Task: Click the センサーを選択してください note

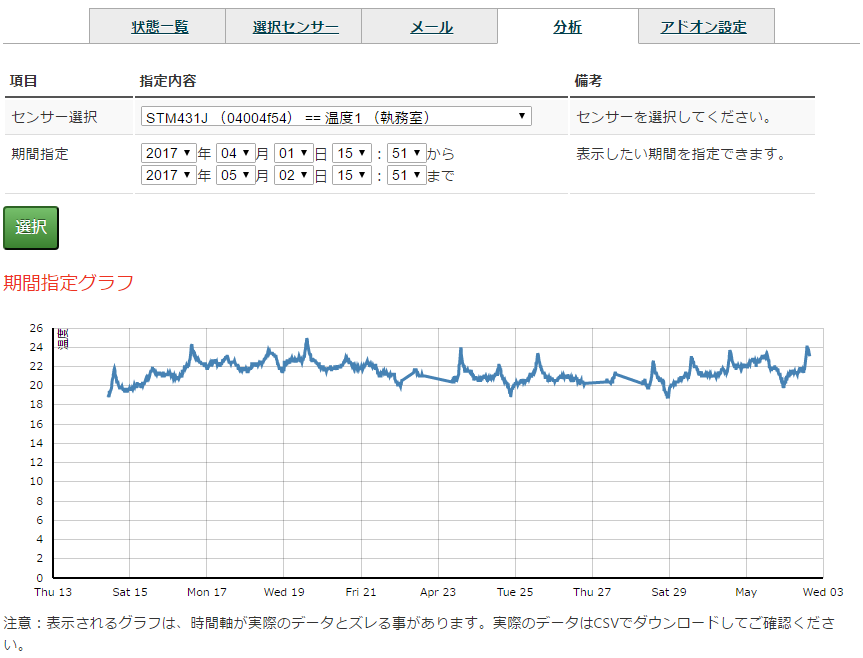Action: click(675, 117)
